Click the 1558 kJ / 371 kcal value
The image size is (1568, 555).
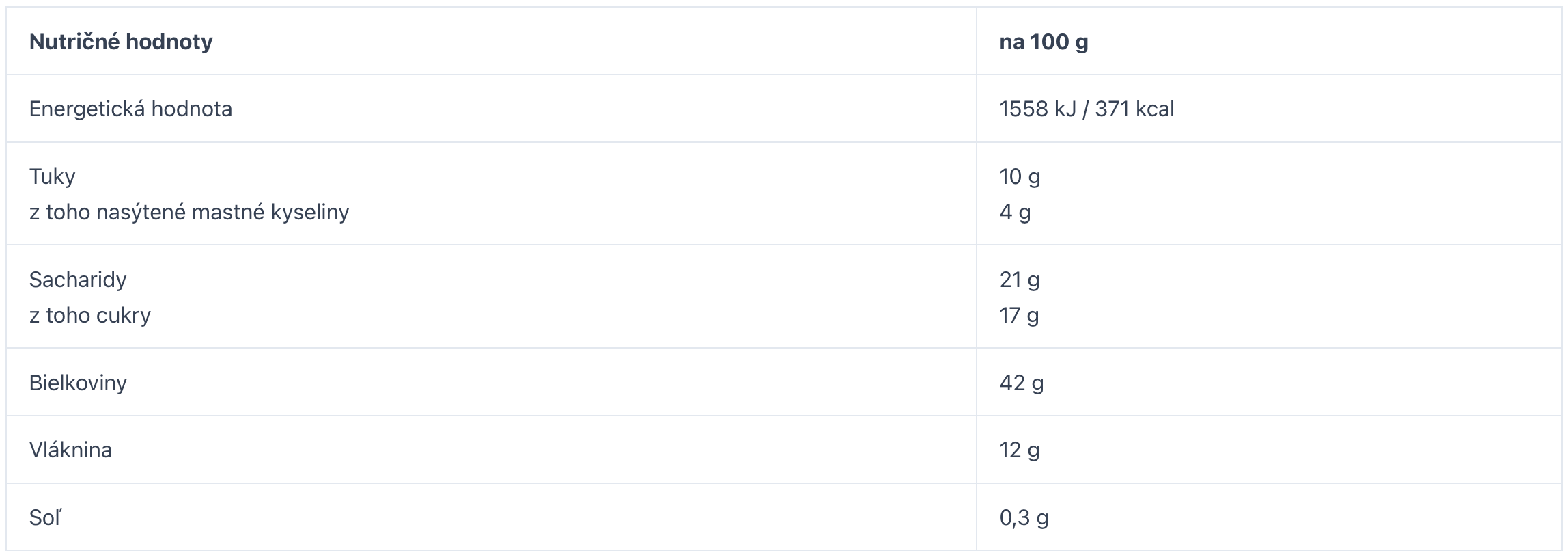click(x=1087, y=109)
